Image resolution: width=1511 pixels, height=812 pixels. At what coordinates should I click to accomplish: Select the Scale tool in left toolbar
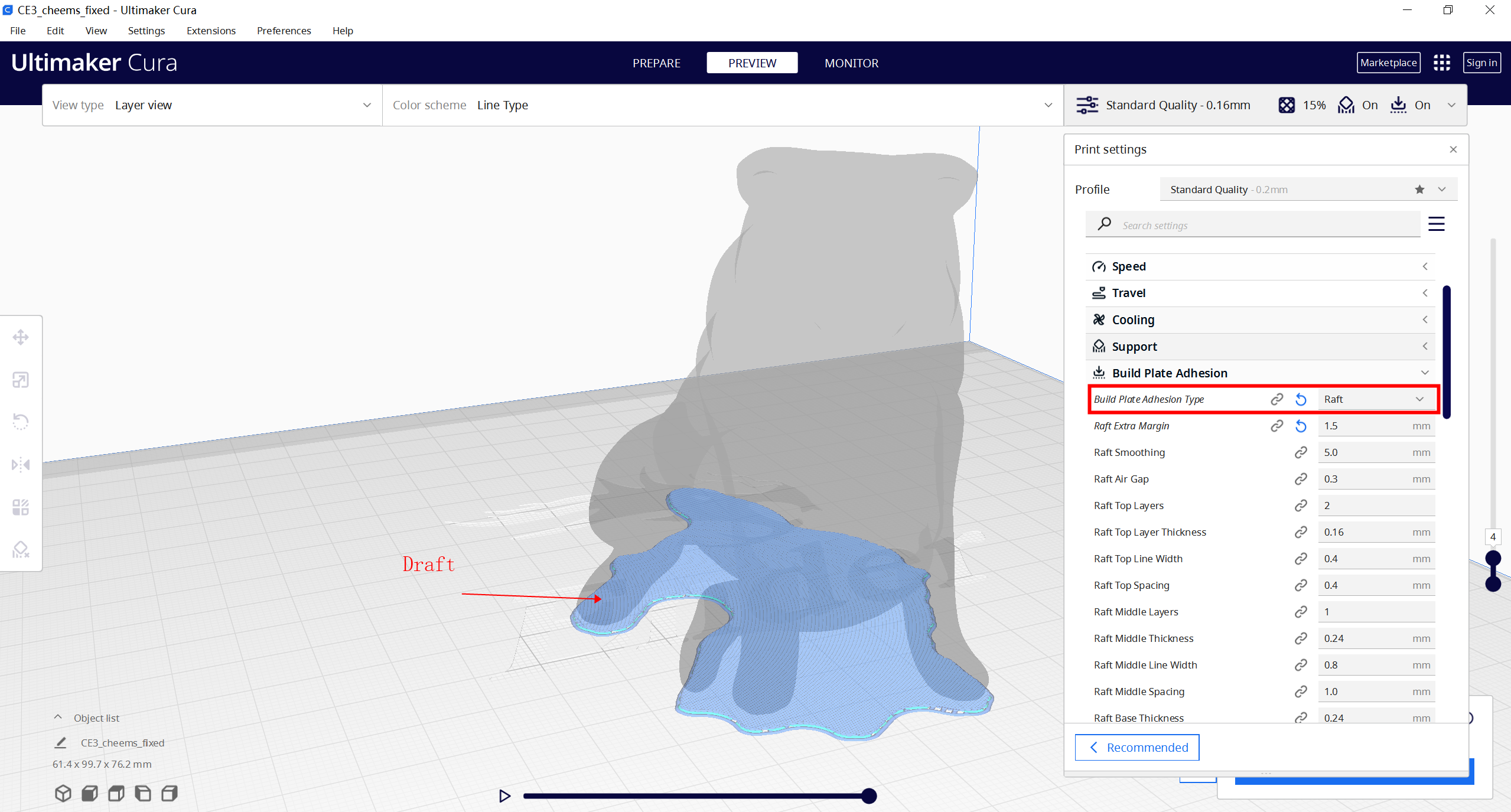[21, 380]
